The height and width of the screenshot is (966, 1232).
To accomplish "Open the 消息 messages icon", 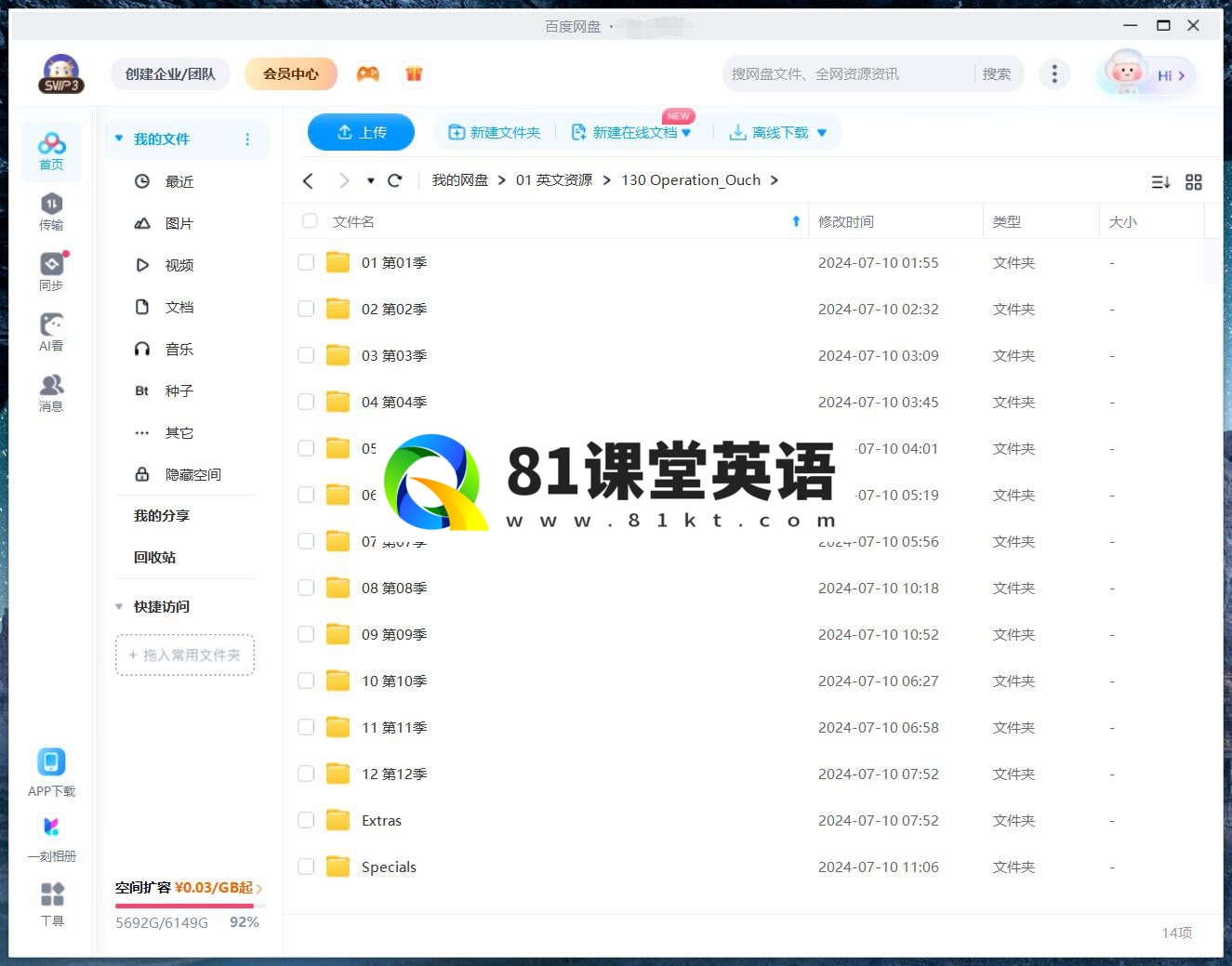I will (x=51, y=392).
